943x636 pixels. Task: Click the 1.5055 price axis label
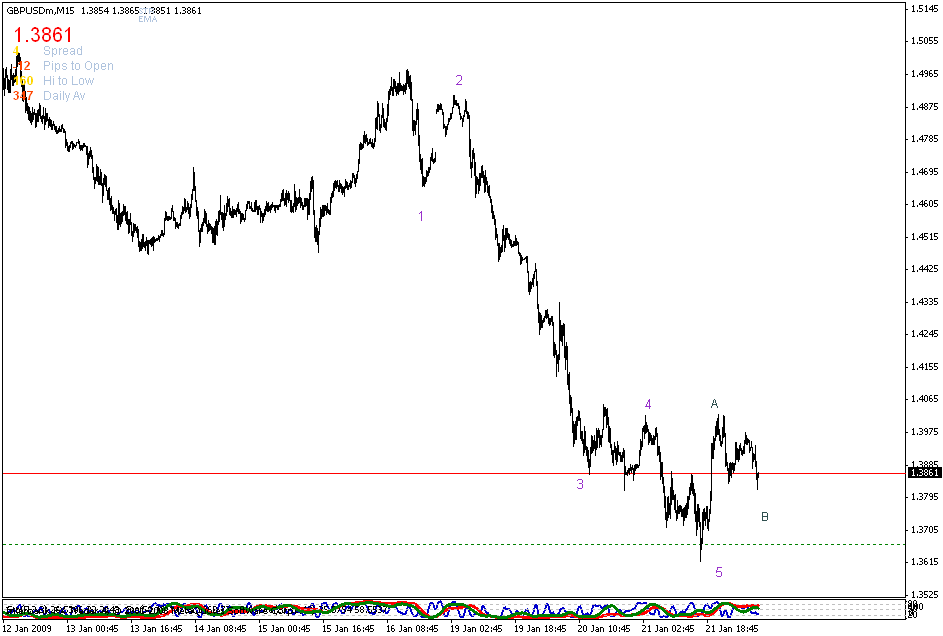[x=925, y=41]
